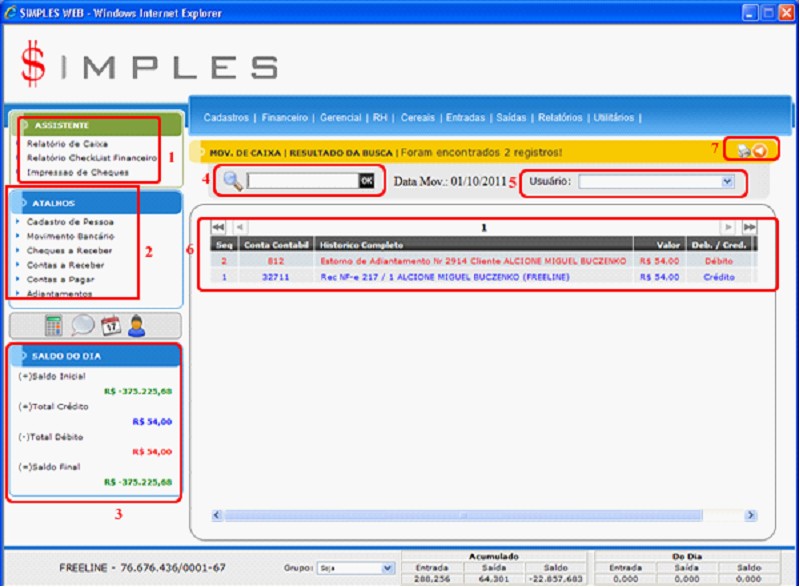Open the RH menu
Screen dimensions: 800x587
(x=380, y=117)
